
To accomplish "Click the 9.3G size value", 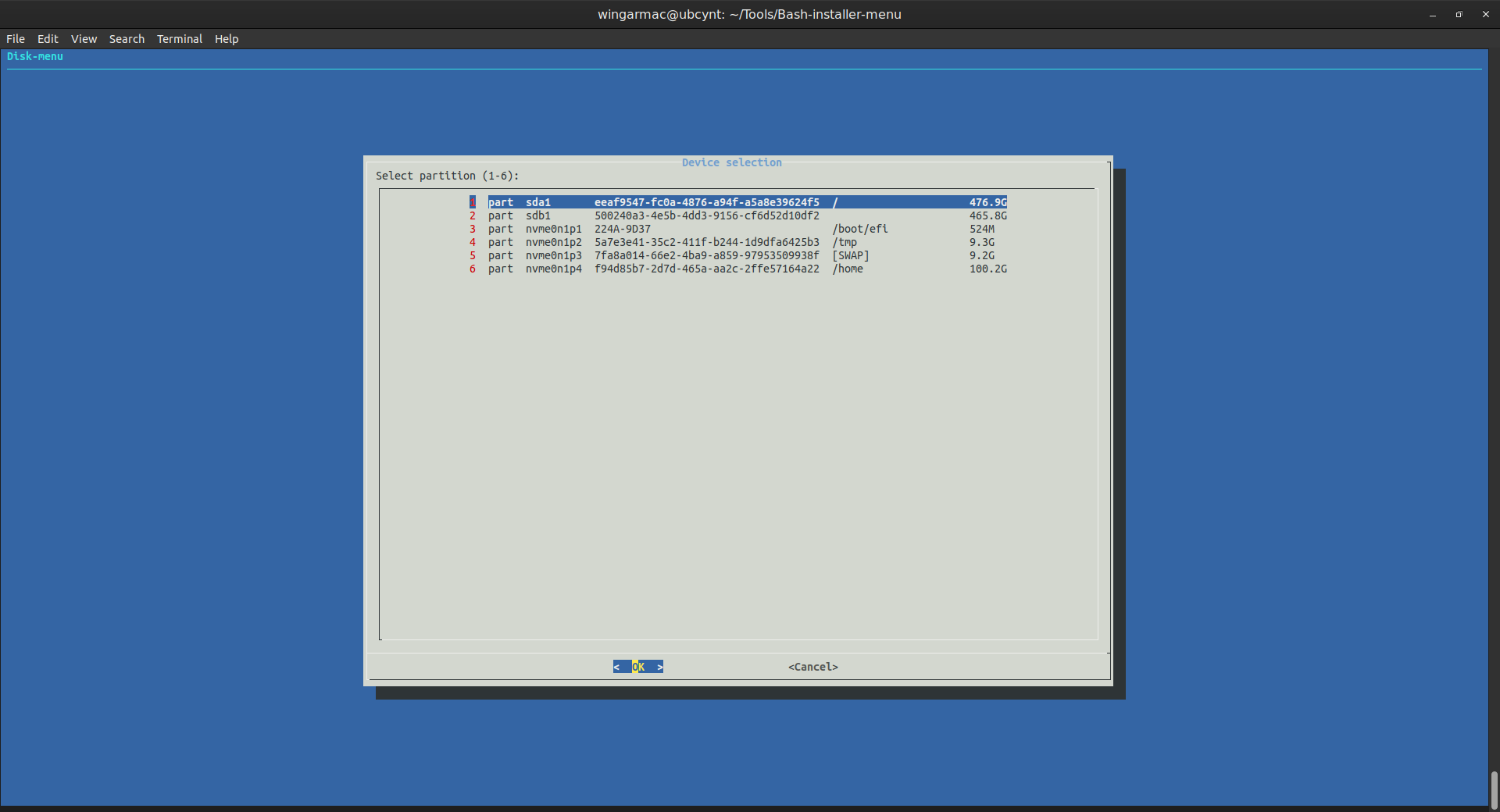I will (982, 242).
